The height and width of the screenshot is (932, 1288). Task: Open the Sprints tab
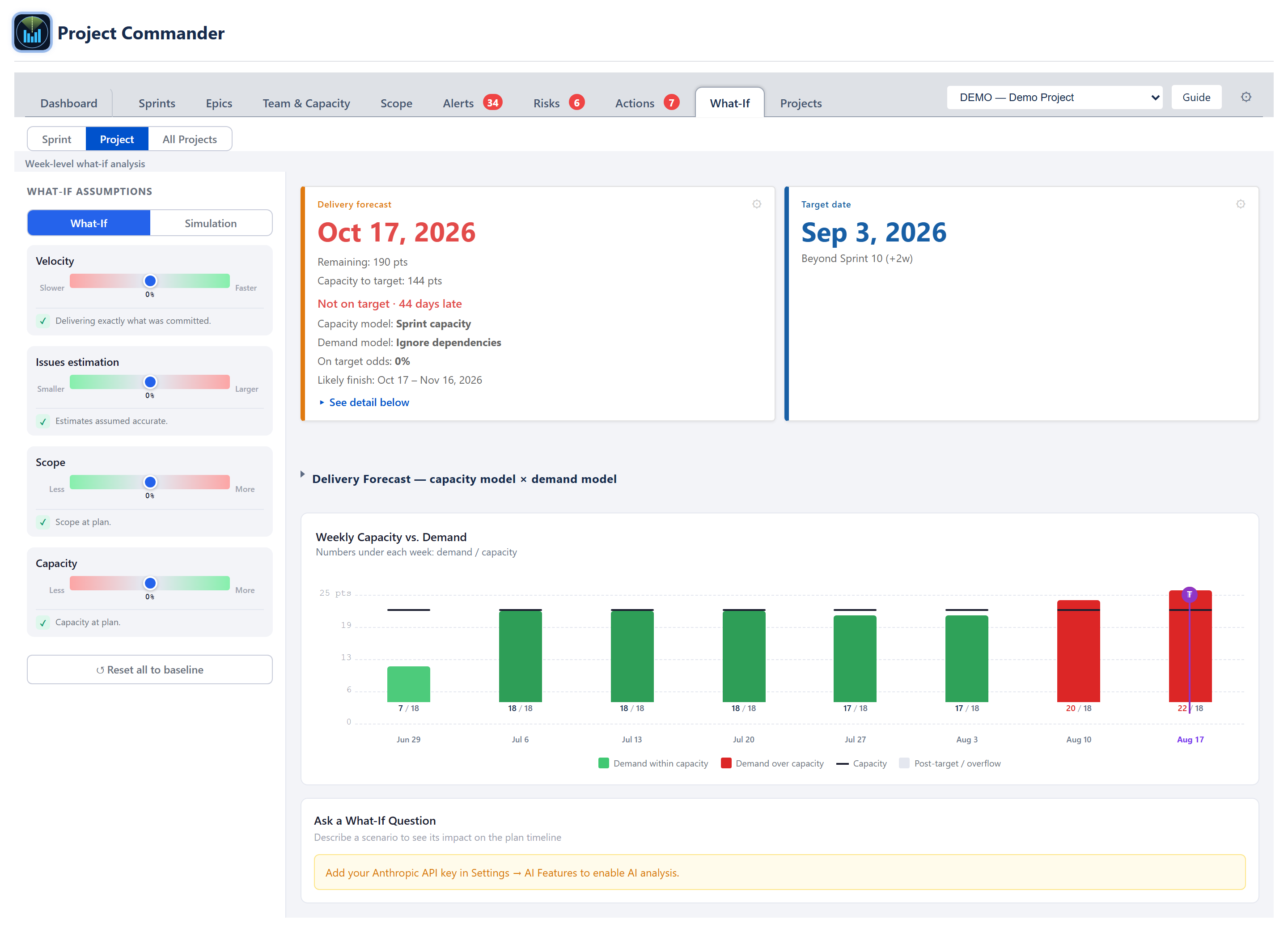157,103
